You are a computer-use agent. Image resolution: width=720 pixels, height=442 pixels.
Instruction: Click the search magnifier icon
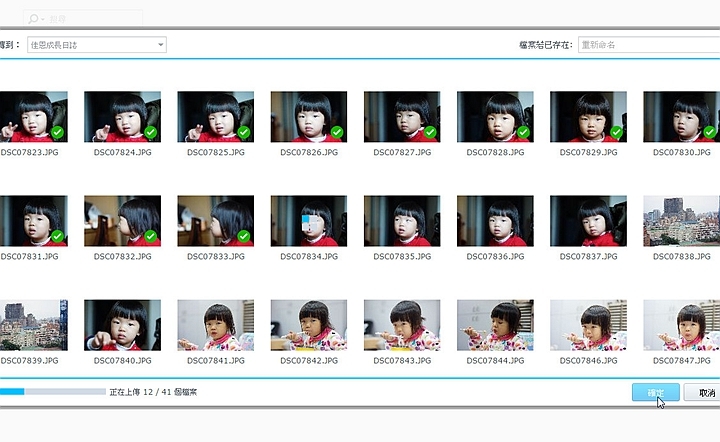(34, 19)
